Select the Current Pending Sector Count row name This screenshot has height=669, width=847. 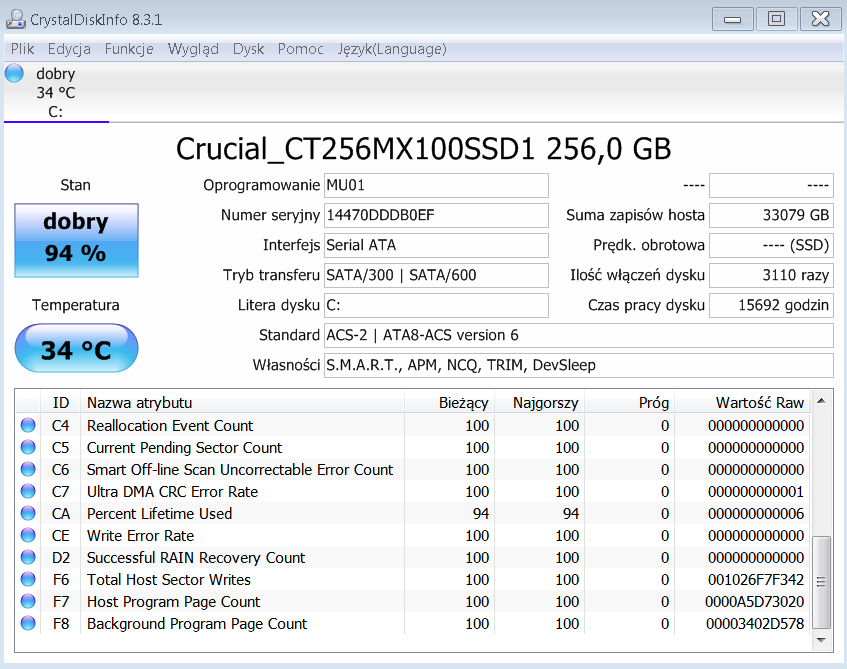click(184, 448)
